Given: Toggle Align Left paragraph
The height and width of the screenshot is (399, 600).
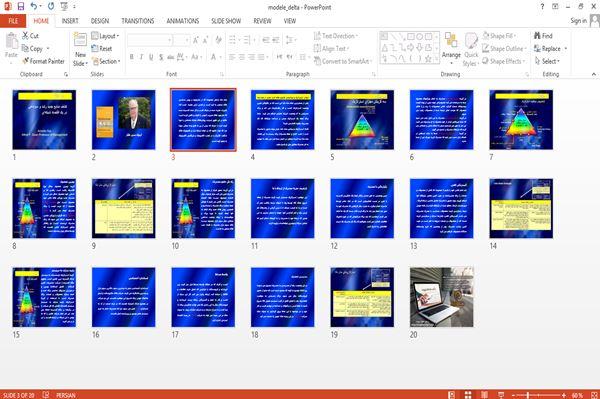Looking at the screenshot, I should 232,57.
